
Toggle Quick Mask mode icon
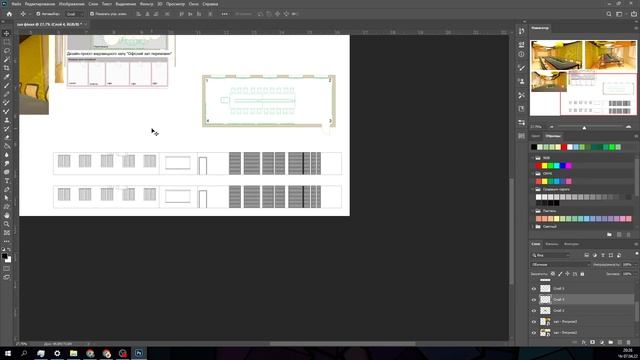pos(7,269)
